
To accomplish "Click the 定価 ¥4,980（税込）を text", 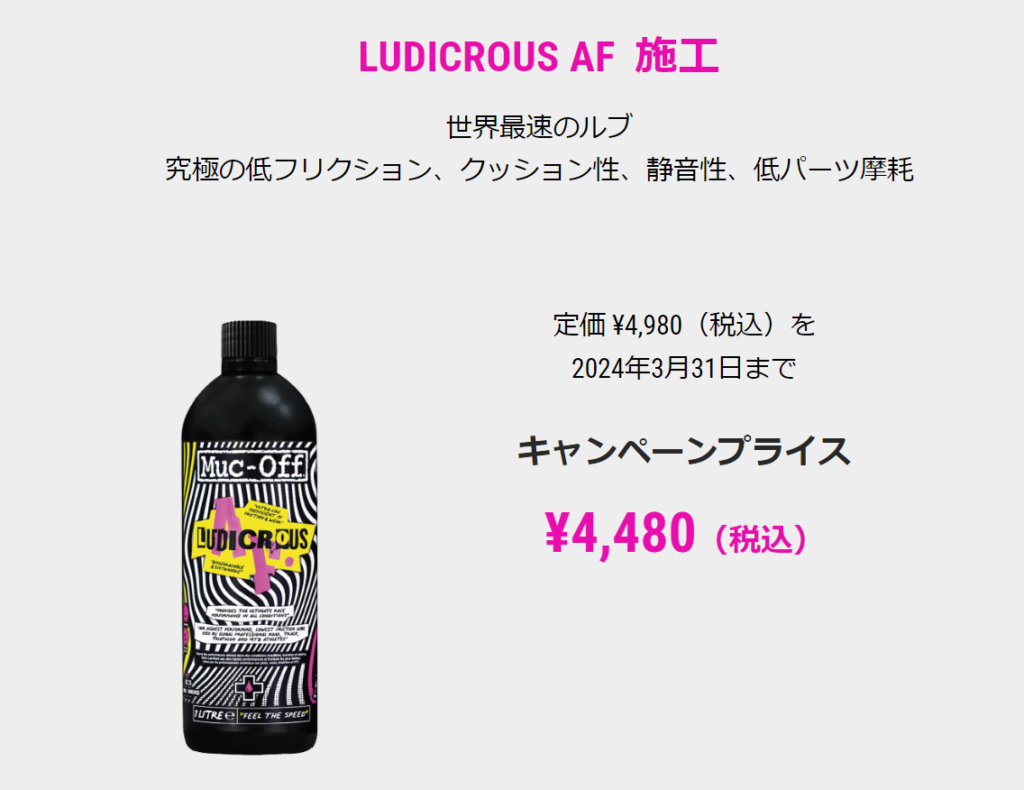I will pyautogui.click(x=684, y=324).
